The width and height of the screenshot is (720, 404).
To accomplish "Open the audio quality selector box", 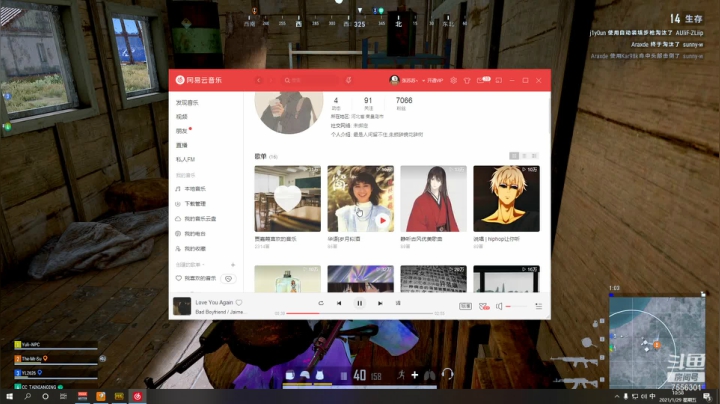I will 465,306.
